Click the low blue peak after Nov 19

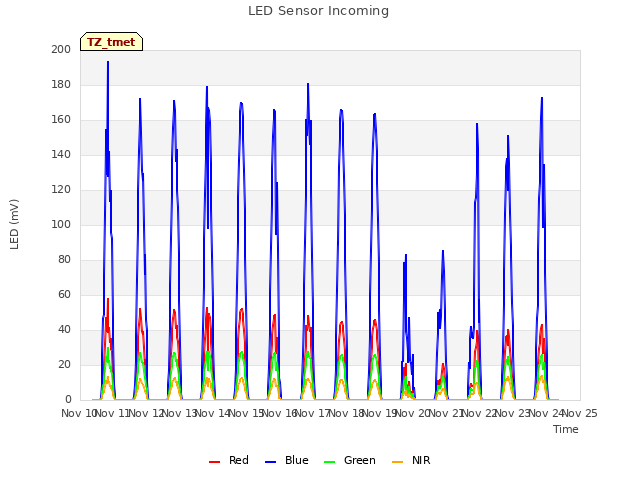[x=406, y=256]
